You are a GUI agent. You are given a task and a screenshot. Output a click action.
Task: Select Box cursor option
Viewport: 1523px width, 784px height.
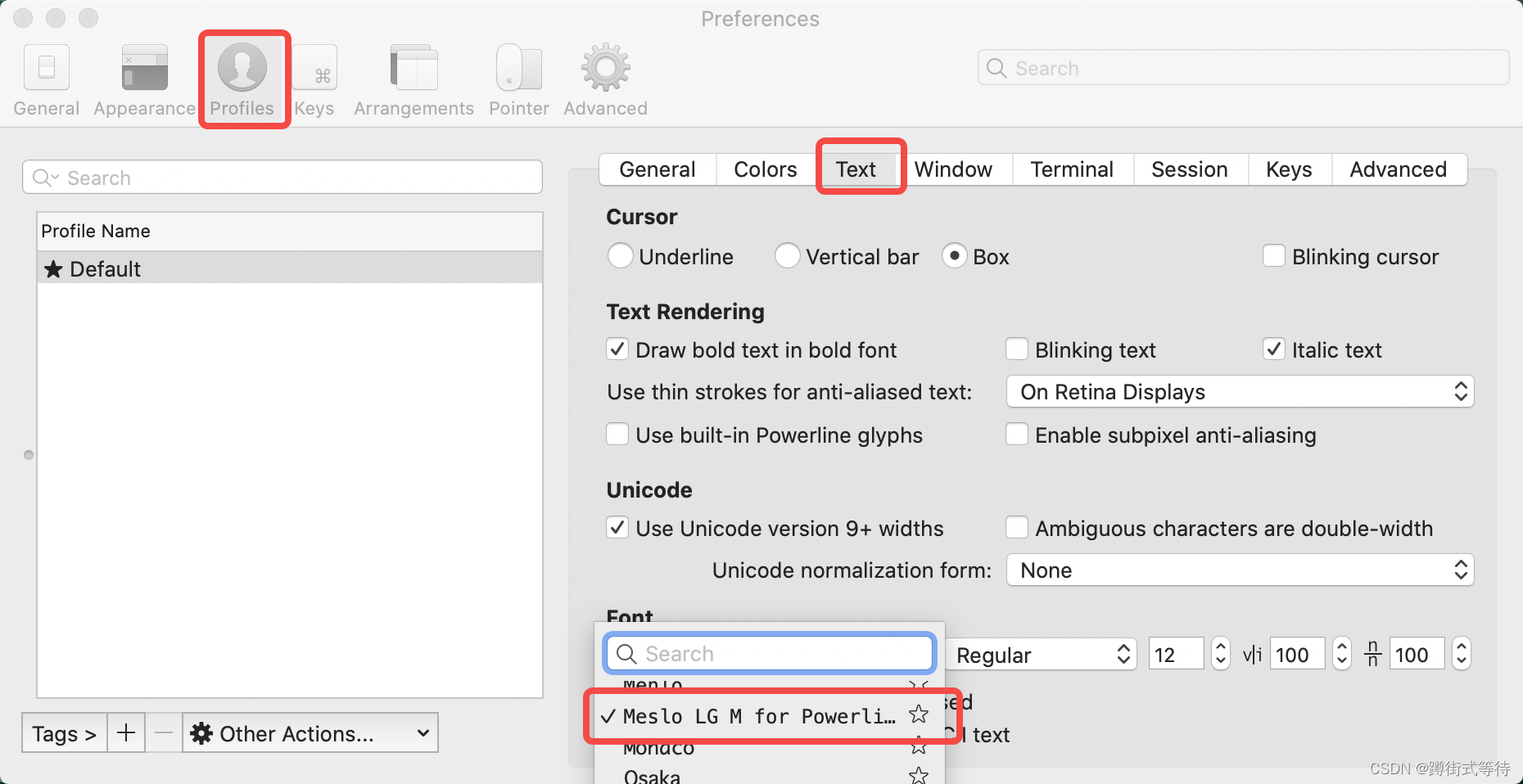[955, 256]
